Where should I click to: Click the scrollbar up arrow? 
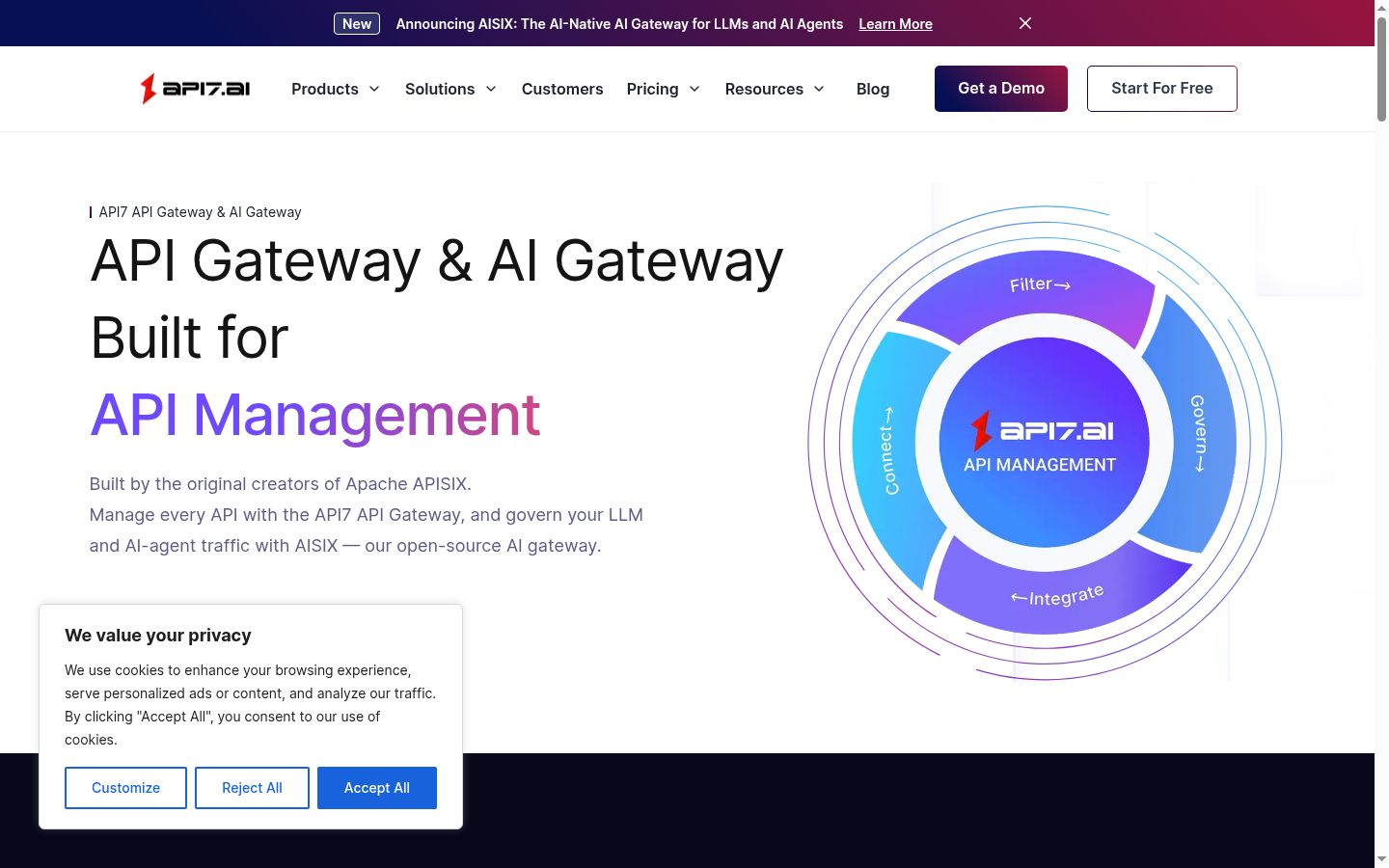coord(1381,7)
